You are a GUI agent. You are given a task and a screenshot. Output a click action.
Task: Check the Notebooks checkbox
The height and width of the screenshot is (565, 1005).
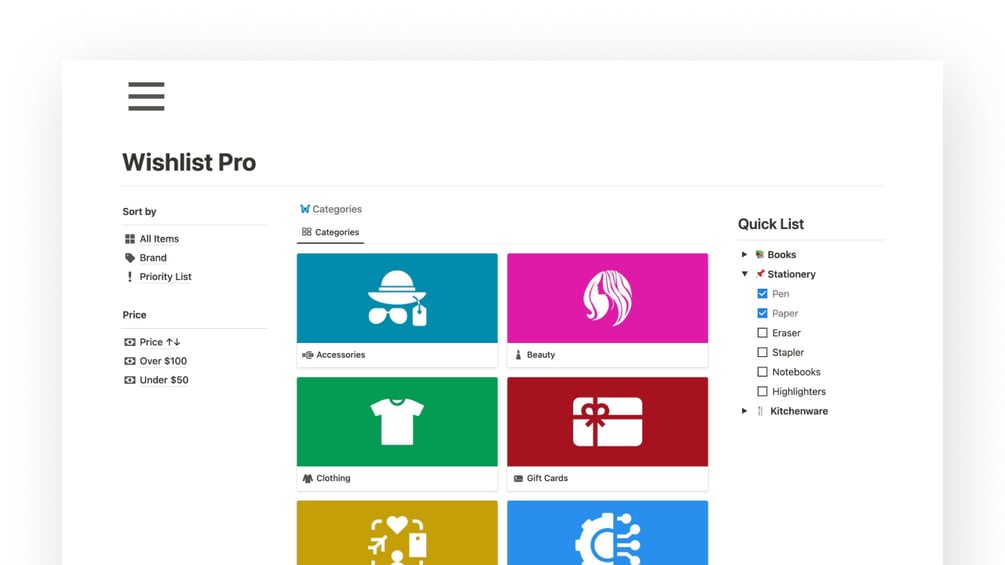tap(762, 372)
